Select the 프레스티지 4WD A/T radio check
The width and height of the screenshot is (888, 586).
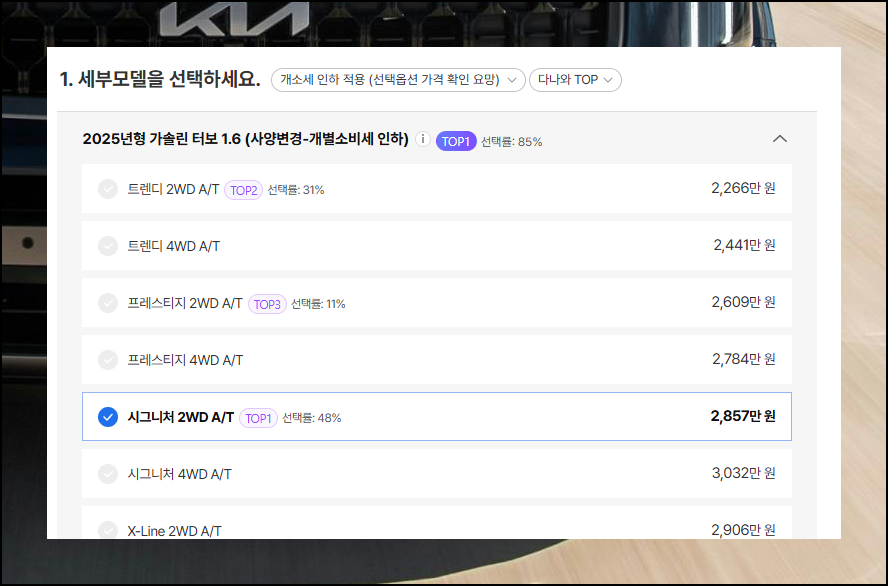(x=108, y=360)
